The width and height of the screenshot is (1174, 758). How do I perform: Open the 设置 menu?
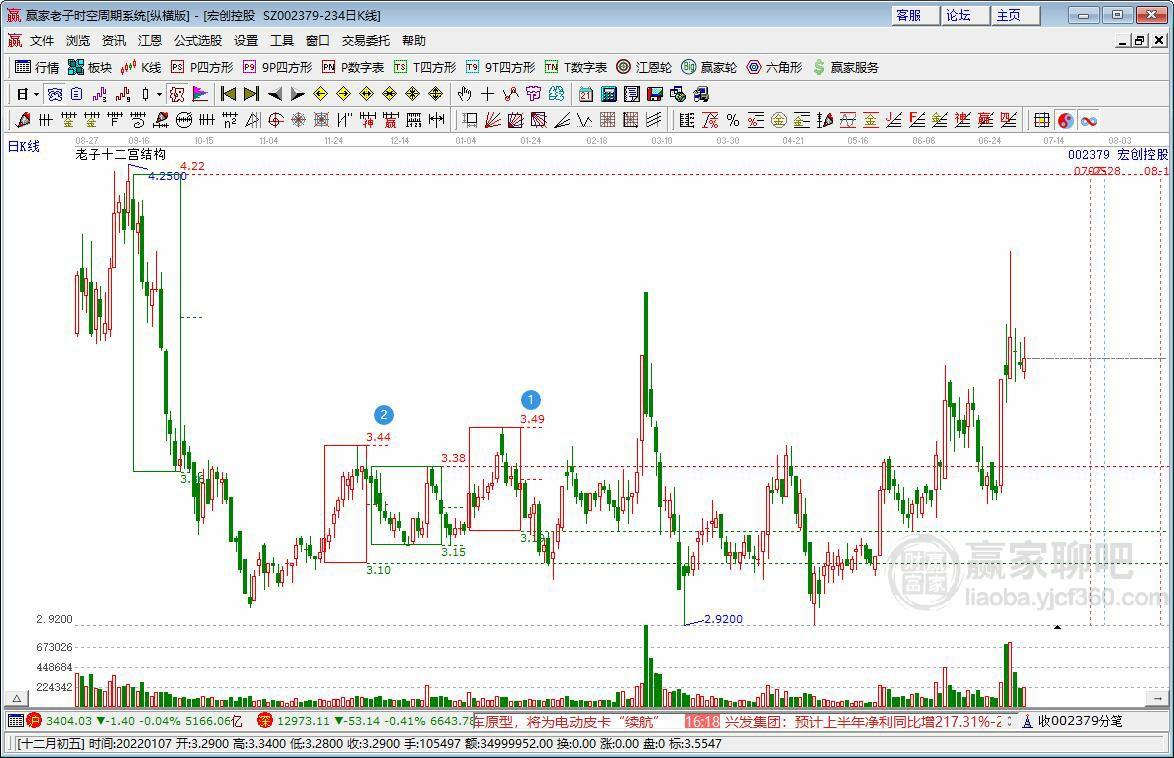pyautogui.click(x=246, y=40)
